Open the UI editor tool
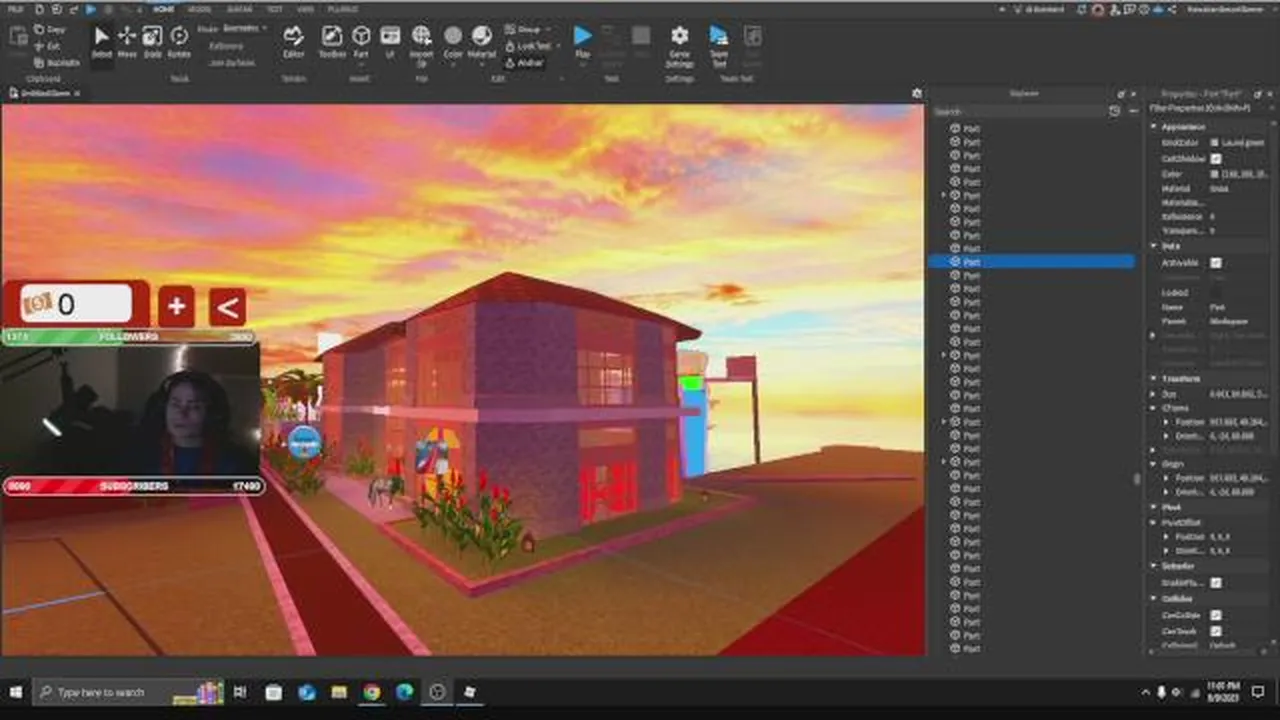Viewport: 1280px width, 720px height. (x=390, y=41)
